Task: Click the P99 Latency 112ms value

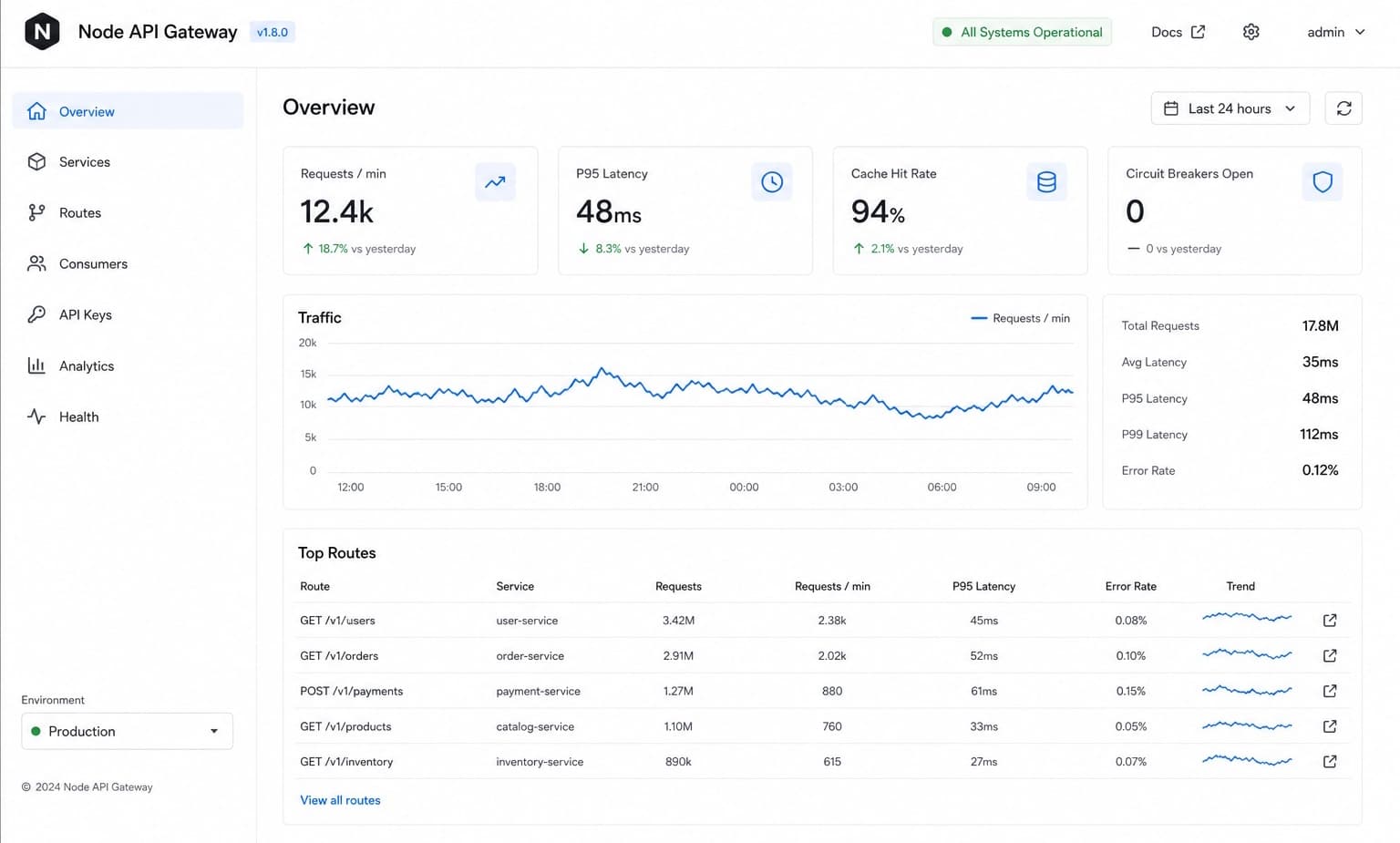Action: click(x=1319, y=434)
